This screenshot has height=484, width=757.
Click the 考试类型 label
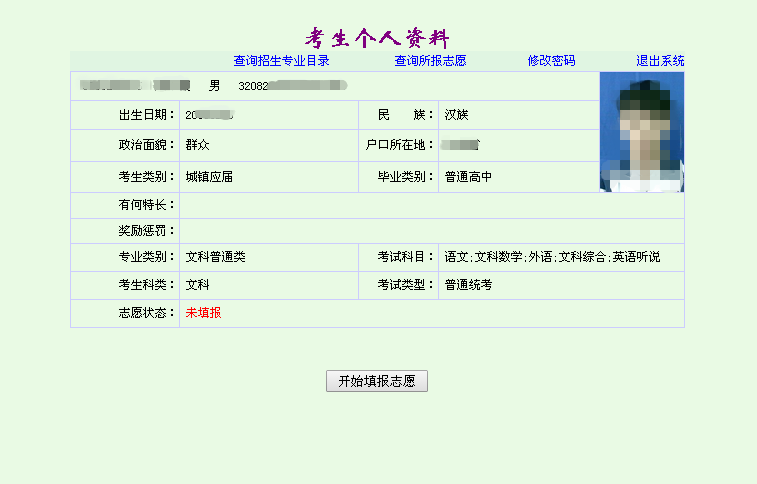pos(406,285)
